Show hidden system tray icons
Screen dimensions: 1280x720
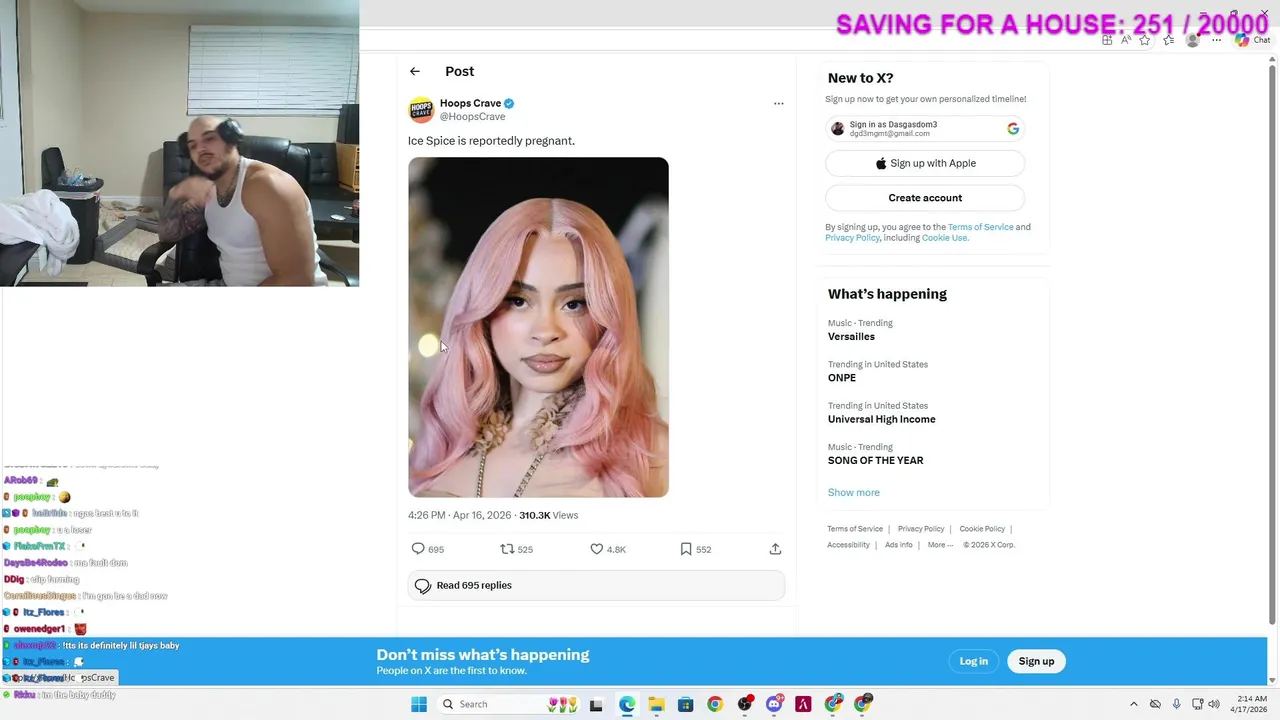[x=1133, y=704]
